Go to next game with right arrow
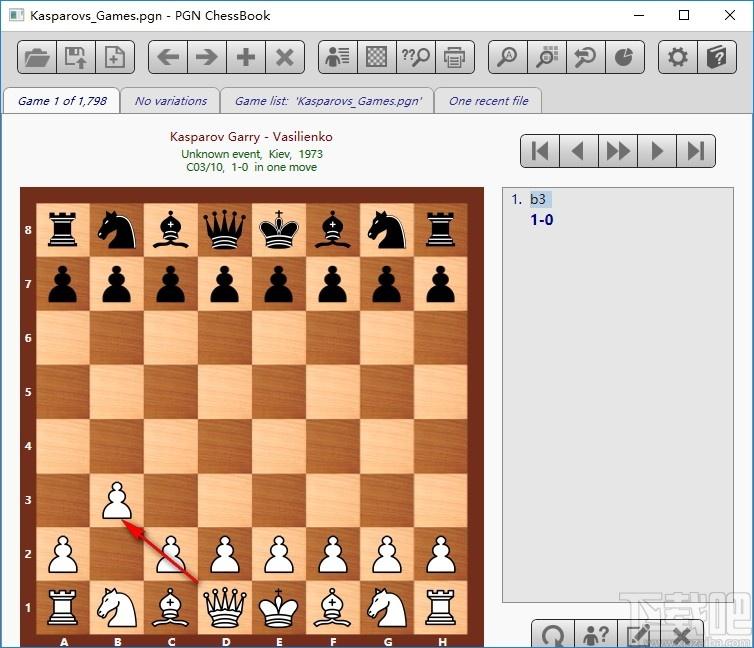The width and height of the screenshot is (754, 648). coord(207,57)
